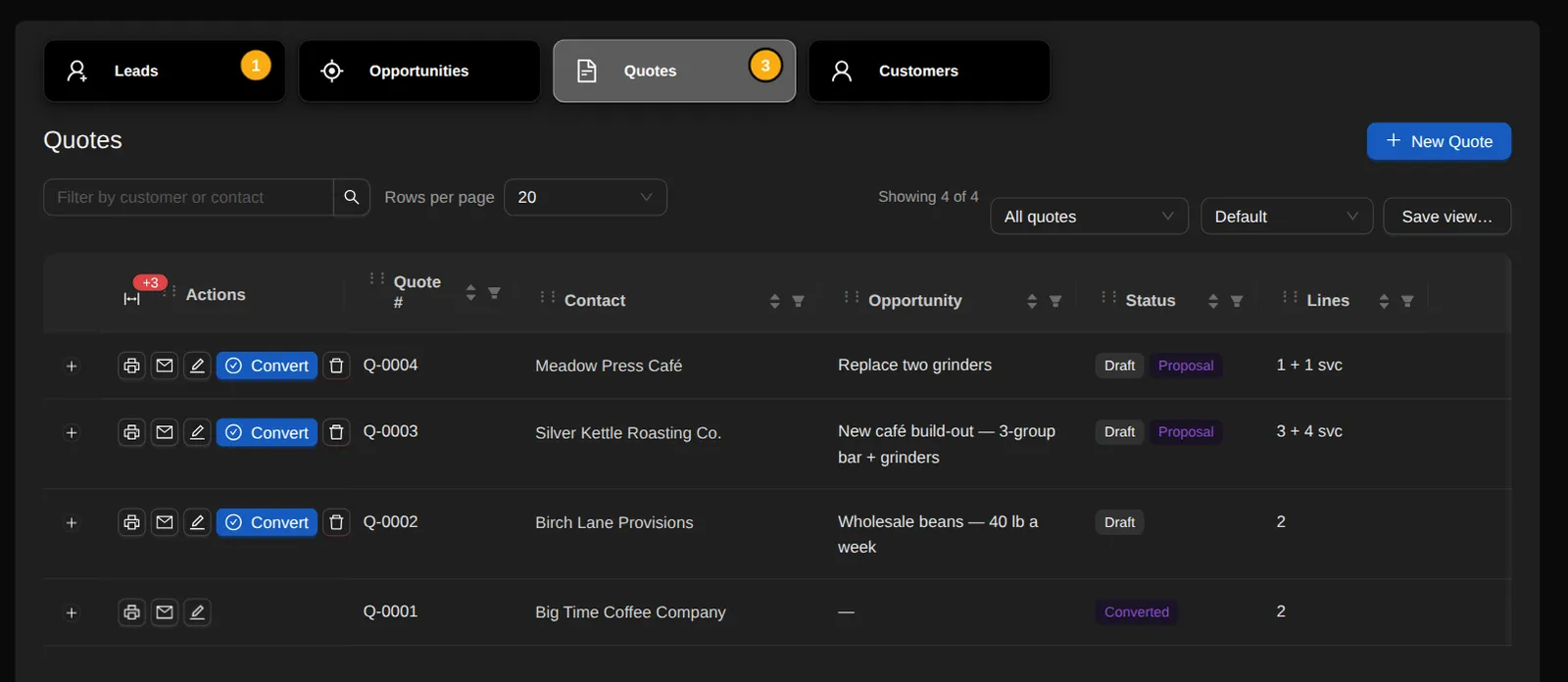Expand the Q-0004 row details
This screenshot has height=682, width=1568.
(x=72, y=365)
